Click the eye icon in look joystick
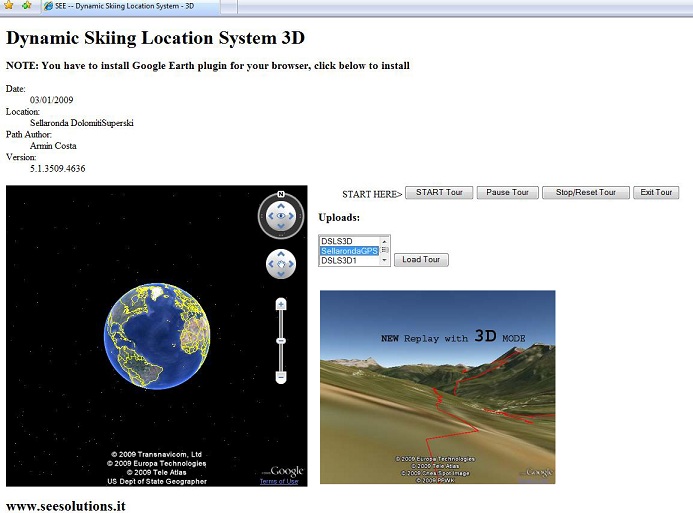The height and width of the screenshot is (513, 693). point(281,216)
